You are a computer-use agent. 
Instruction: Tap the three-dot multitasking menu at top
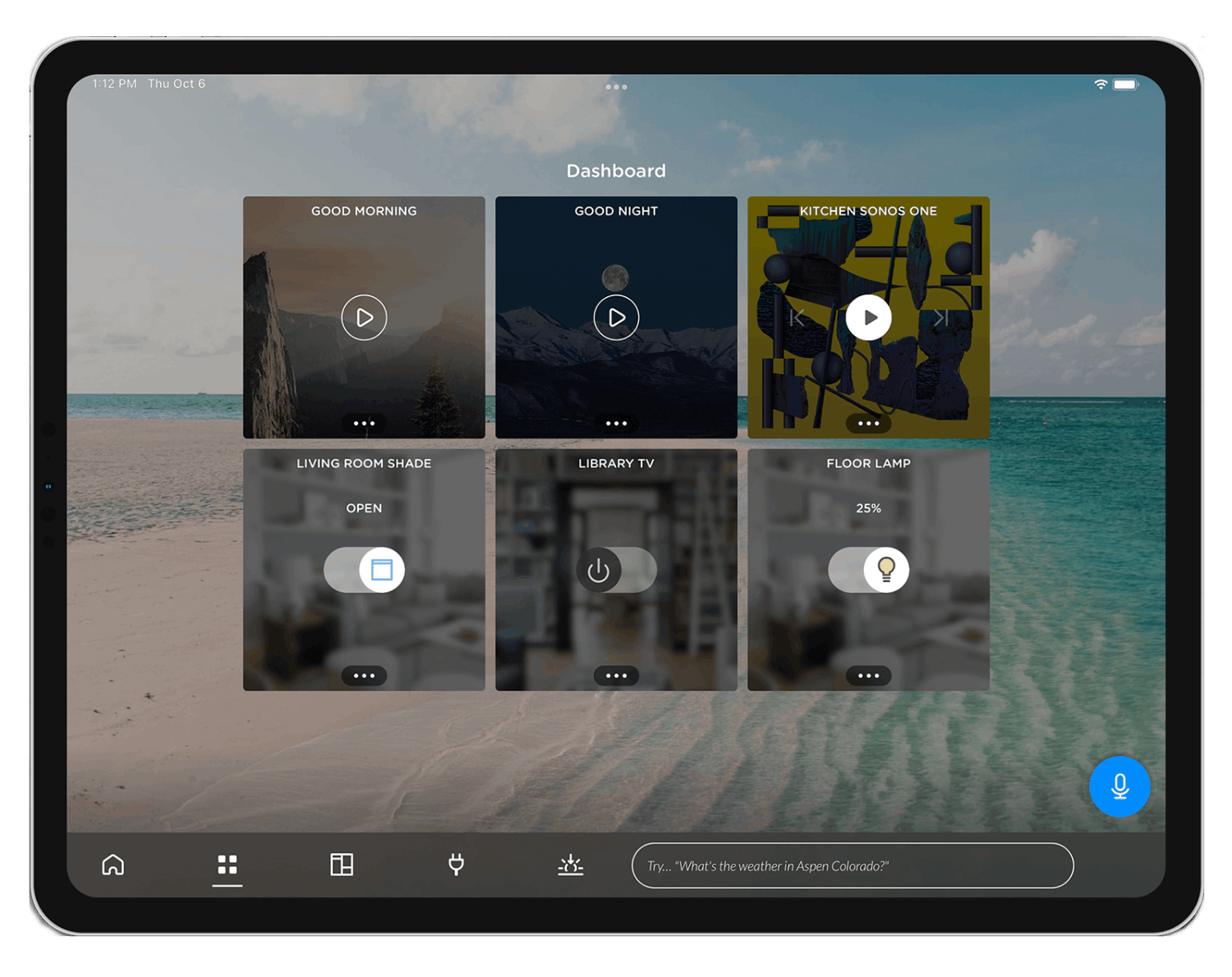(x=616, y=87)
